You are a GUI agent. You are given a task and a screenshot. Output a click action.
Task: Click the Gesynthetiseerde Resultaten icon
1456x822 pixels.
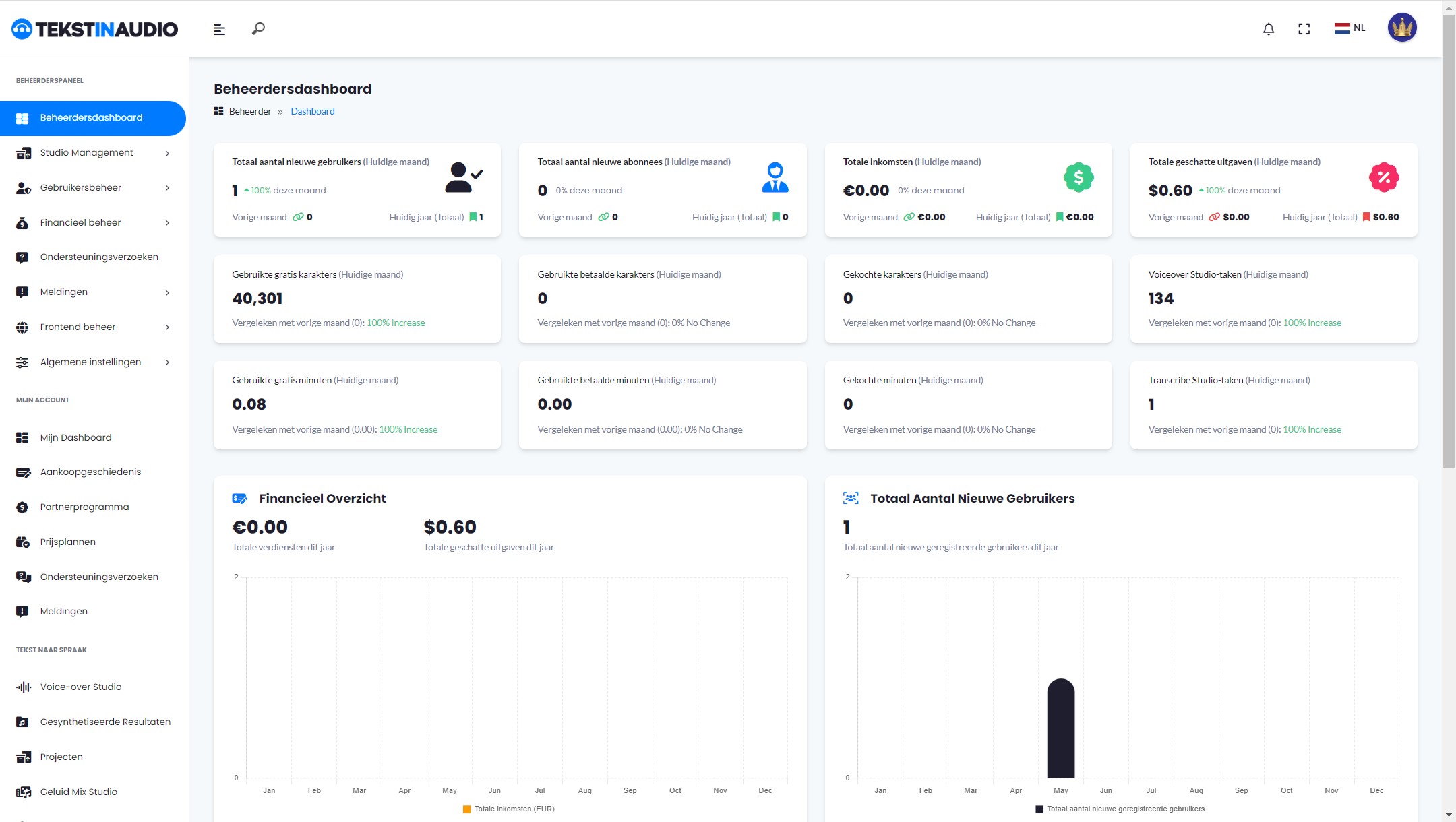(x=22, y=722)
